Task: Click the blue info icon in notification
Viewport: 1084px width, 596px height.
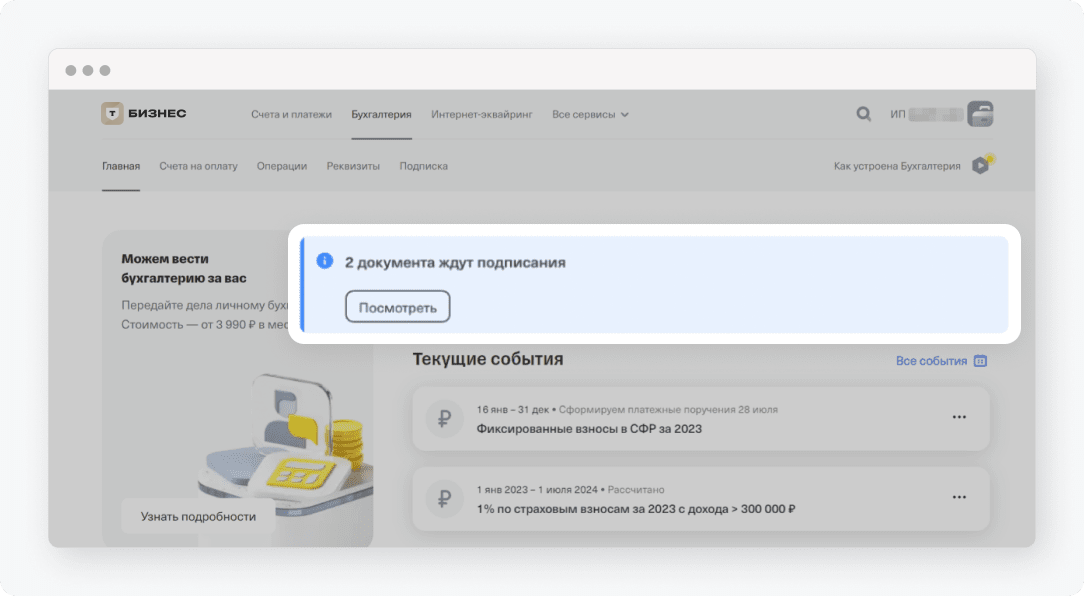Action: point(324,262)
